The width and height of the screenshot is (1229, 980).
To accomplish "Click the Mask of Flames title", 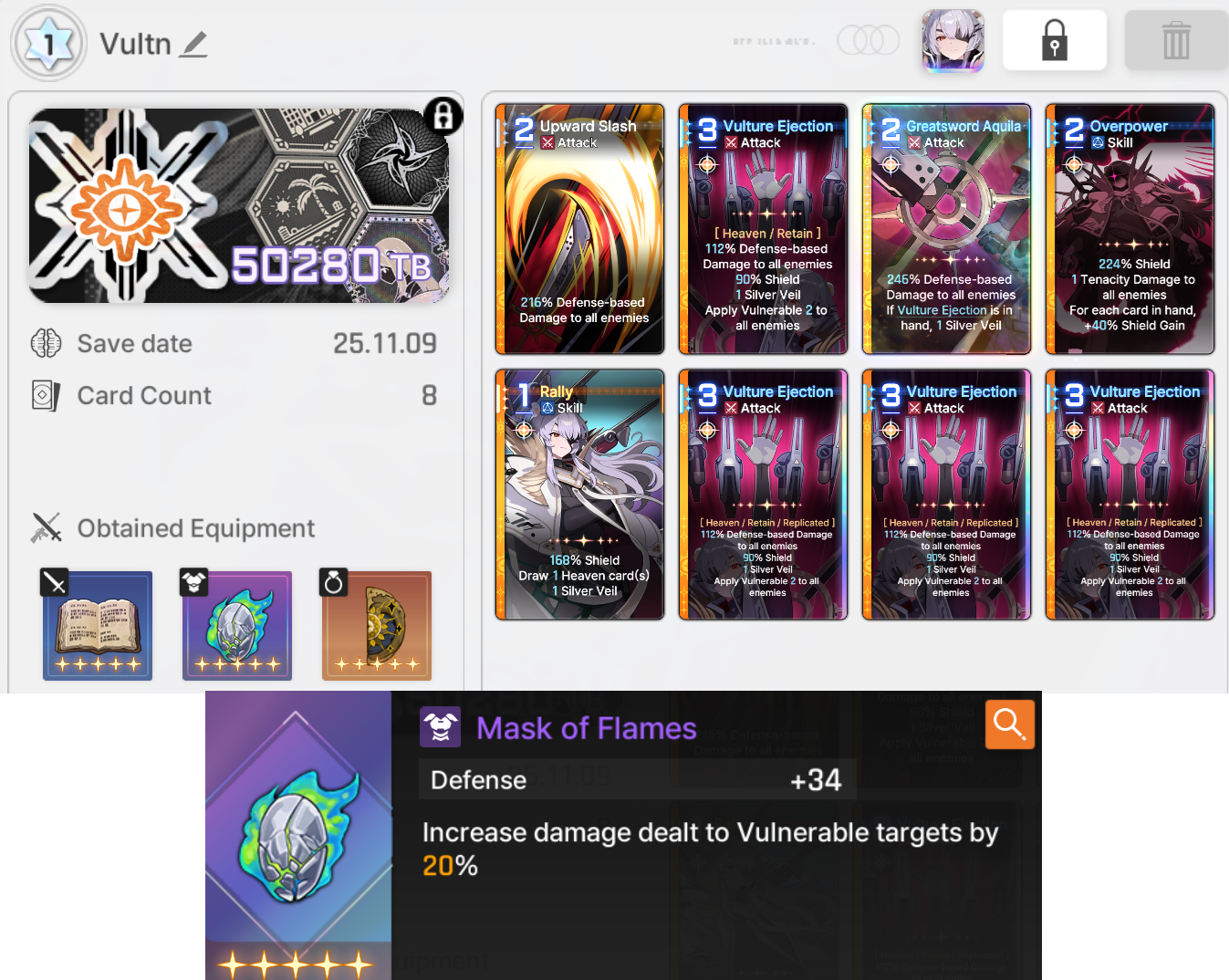I will [587, 728].
